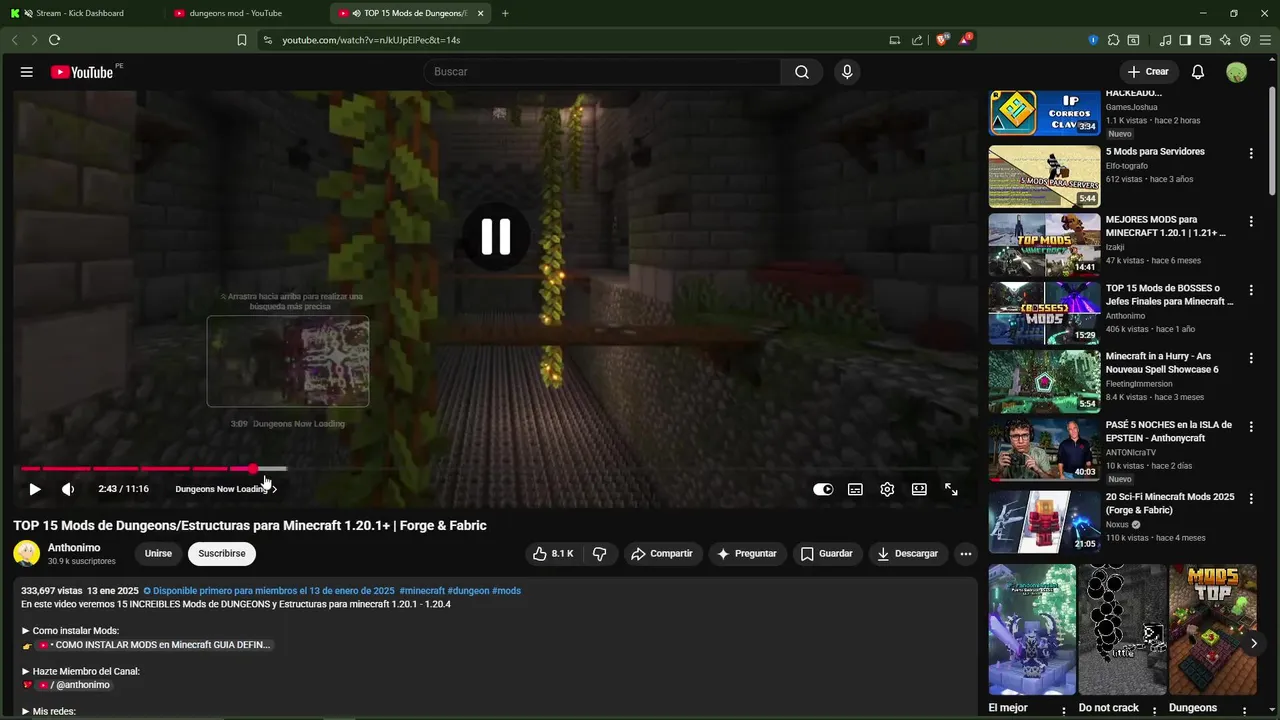
Task: Open browser extensions puzzle icon
Action: tap(1113, 40)
